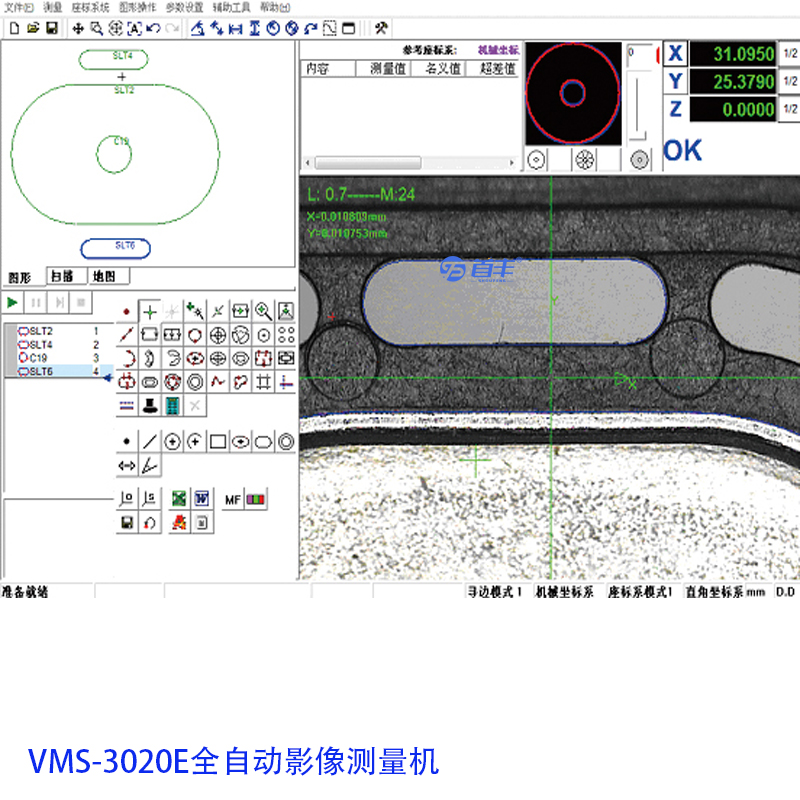Choose the rectangle drawing tool
Image resolution: width=800 pixels, height=800 pixels.
tap(218, 441)
